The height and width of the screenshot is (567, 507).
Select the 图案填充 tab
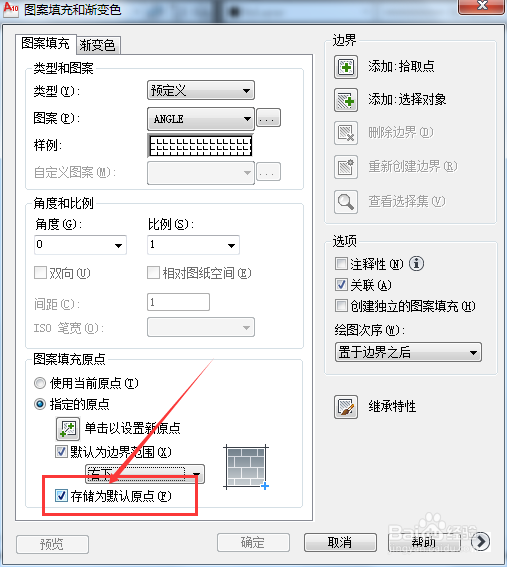46,44
